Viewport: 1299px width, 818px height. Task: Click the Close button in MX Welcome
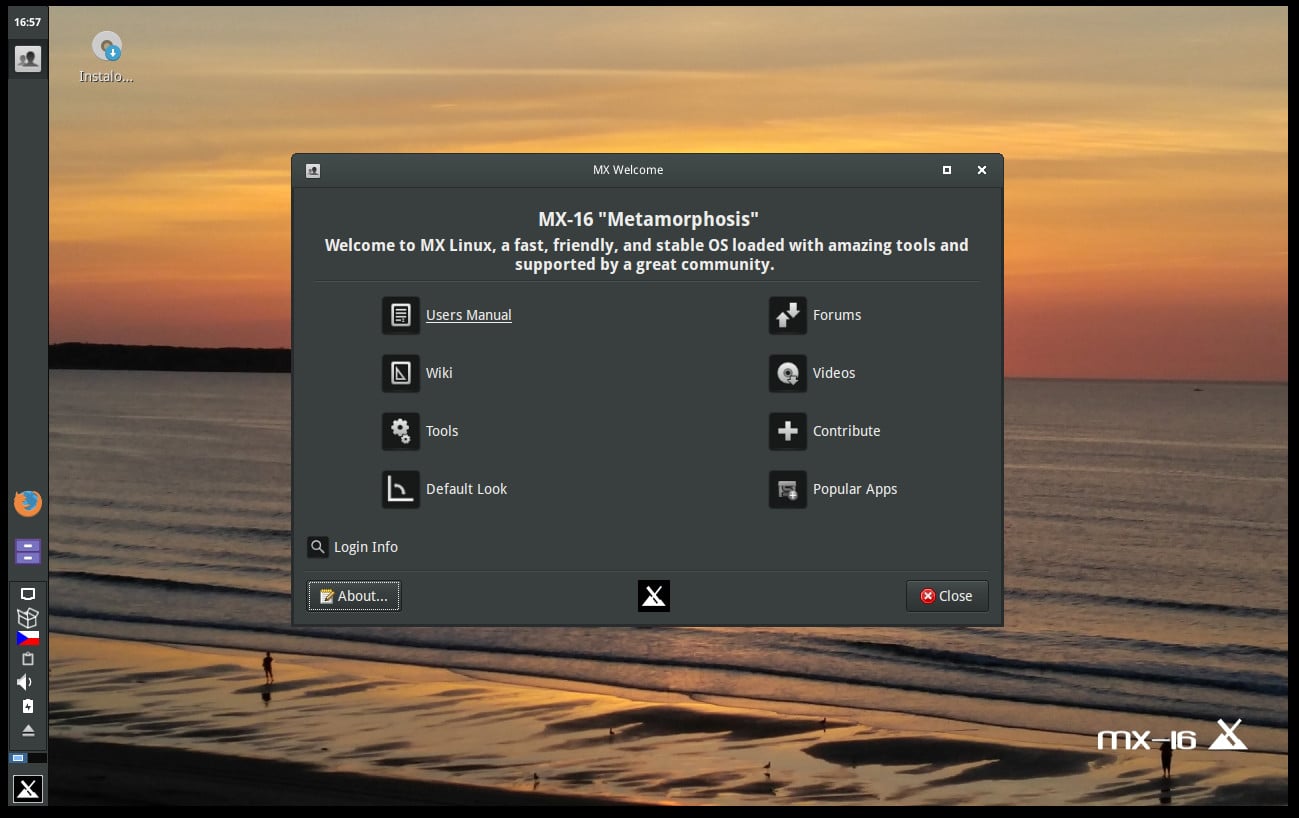pos(947,596)
